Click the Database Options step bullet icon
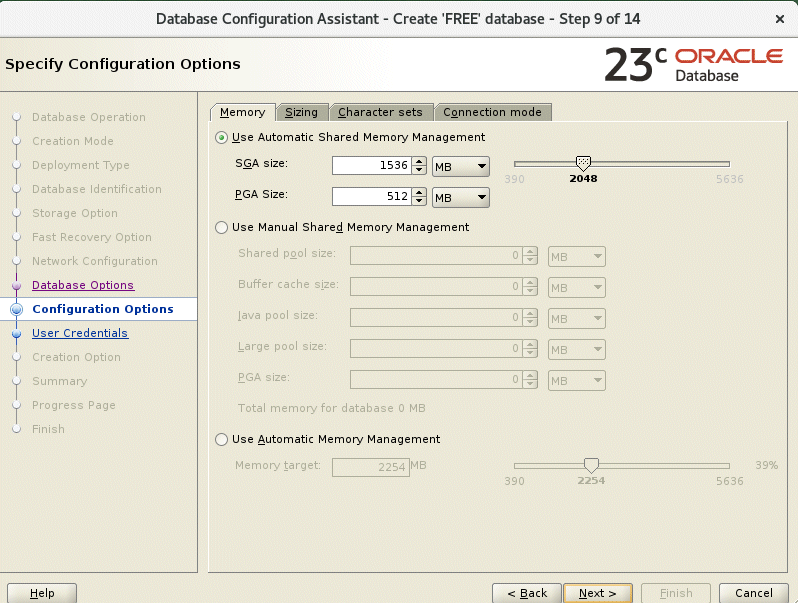The image size is (798, 603). [16, 286]
